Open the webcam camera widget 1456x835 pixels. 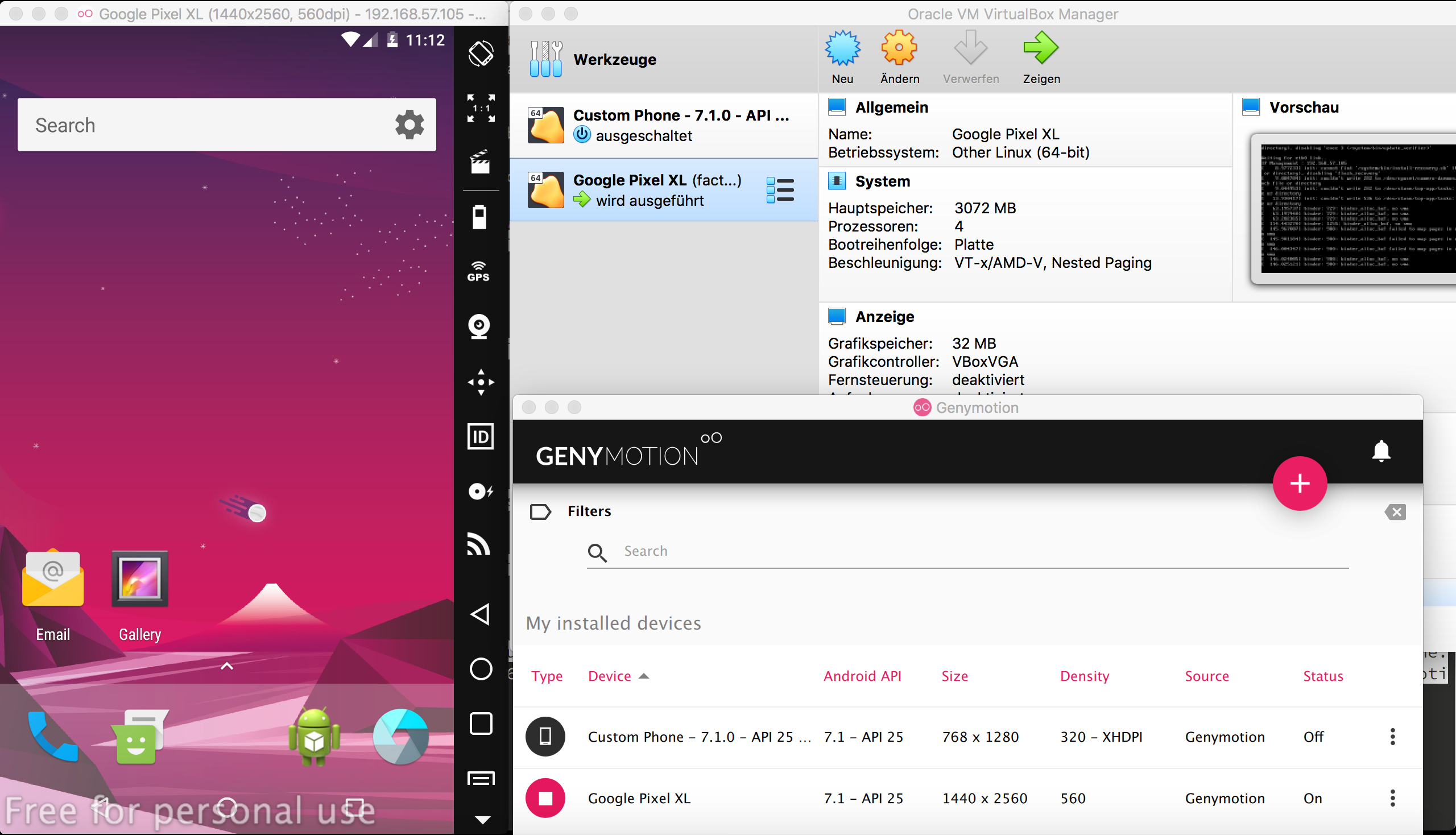479,327
